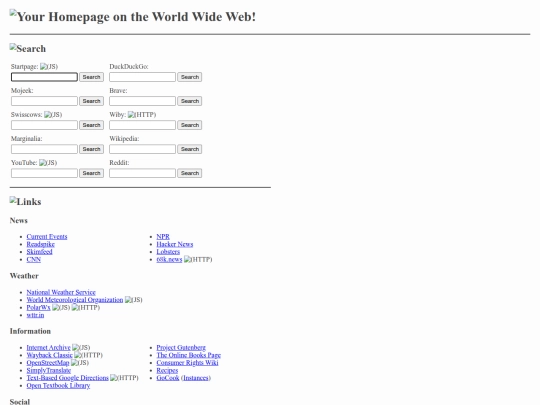Open the Wayback Classic link
Screen dimensions: 540x405
click(x=50, y=355)
